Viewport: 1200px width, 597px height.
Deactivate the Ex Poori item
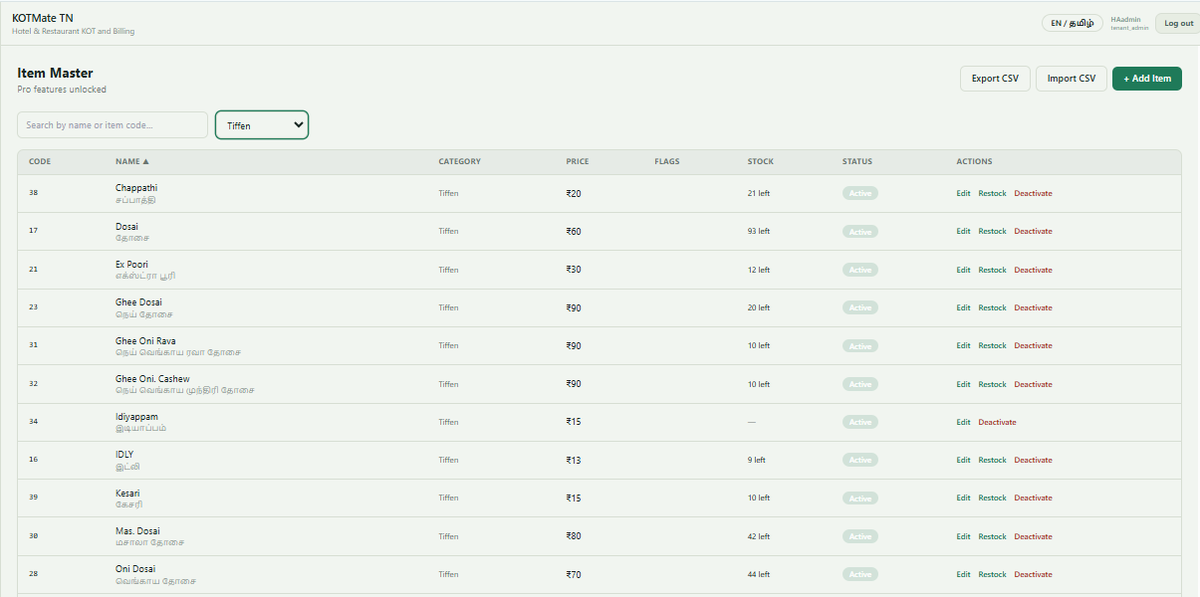click(1033, 270)
